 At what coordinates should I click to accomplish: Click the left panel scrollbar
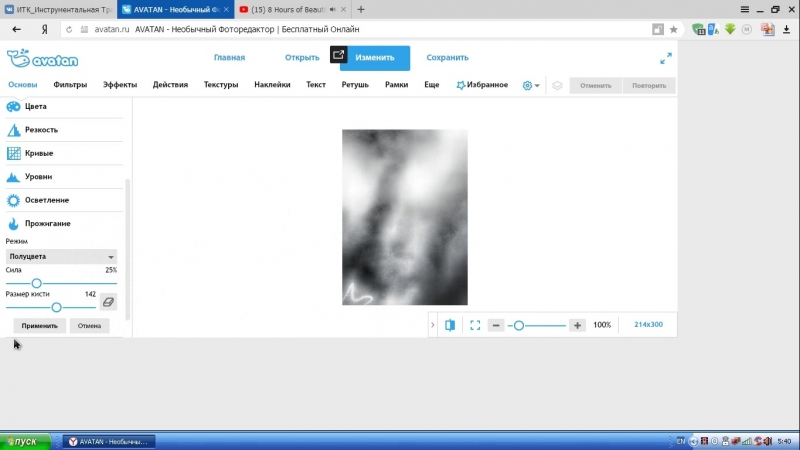click(x=128, y=249)
